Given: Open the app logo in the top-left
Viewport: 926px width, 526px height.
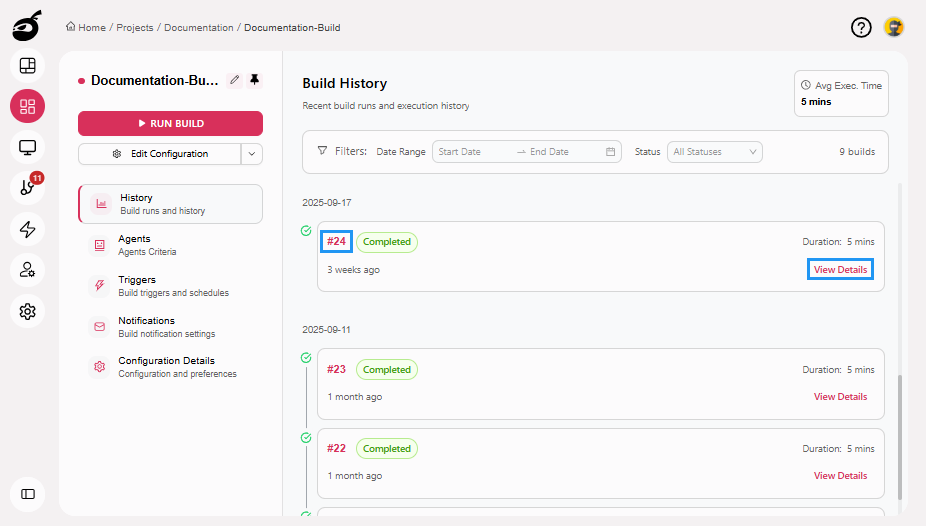Looking at the screenshot, I should (27, 26).
